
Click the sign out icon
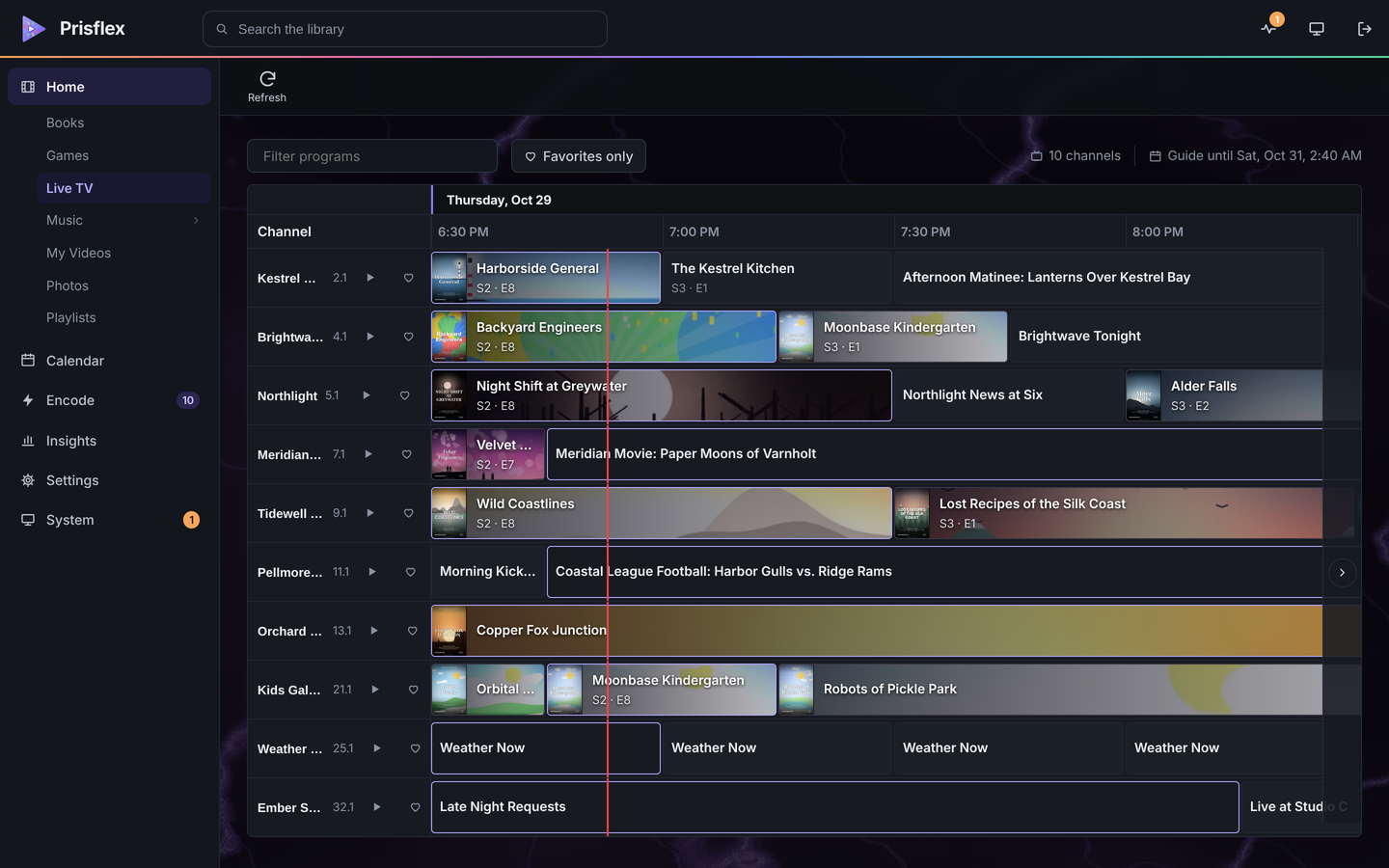point(1364,29)
